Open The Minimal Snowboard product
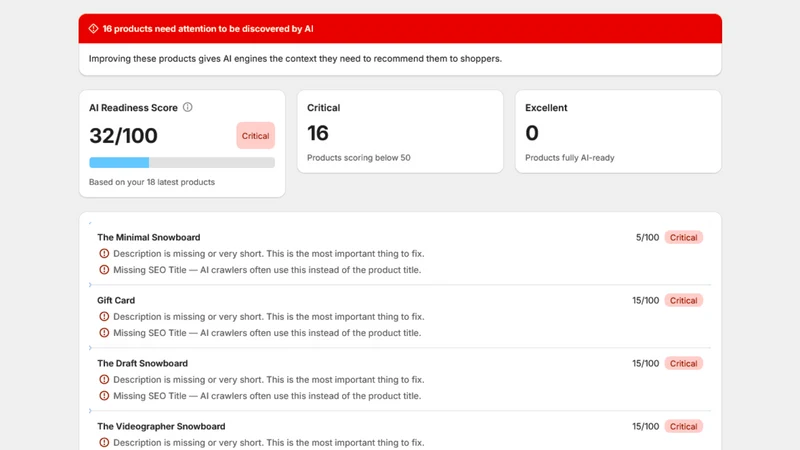The height and width of the screenshot is (450, 800). click(148, 237)
